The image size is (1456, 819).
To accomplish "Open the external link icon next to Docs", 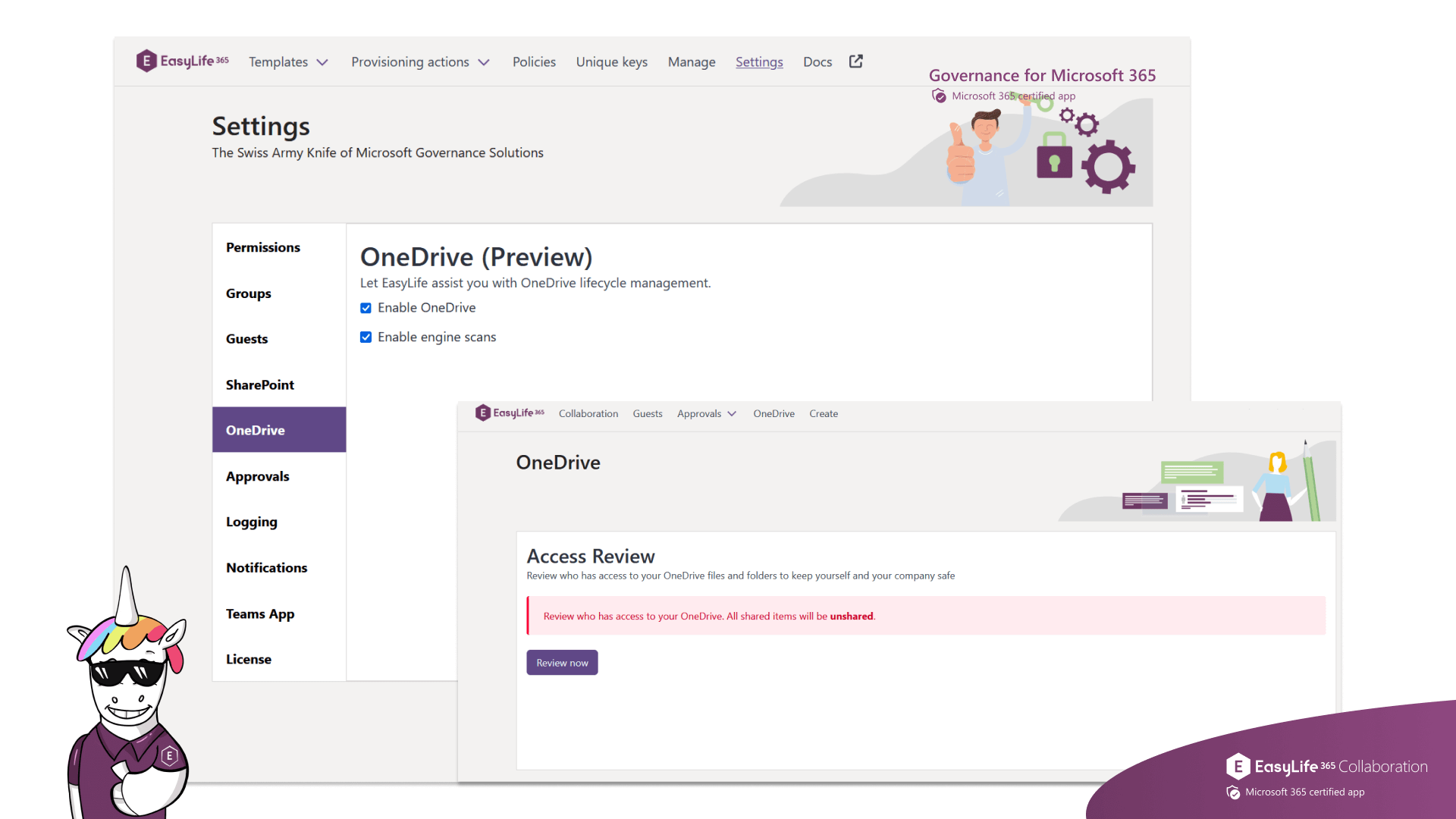I will (855, 61).
